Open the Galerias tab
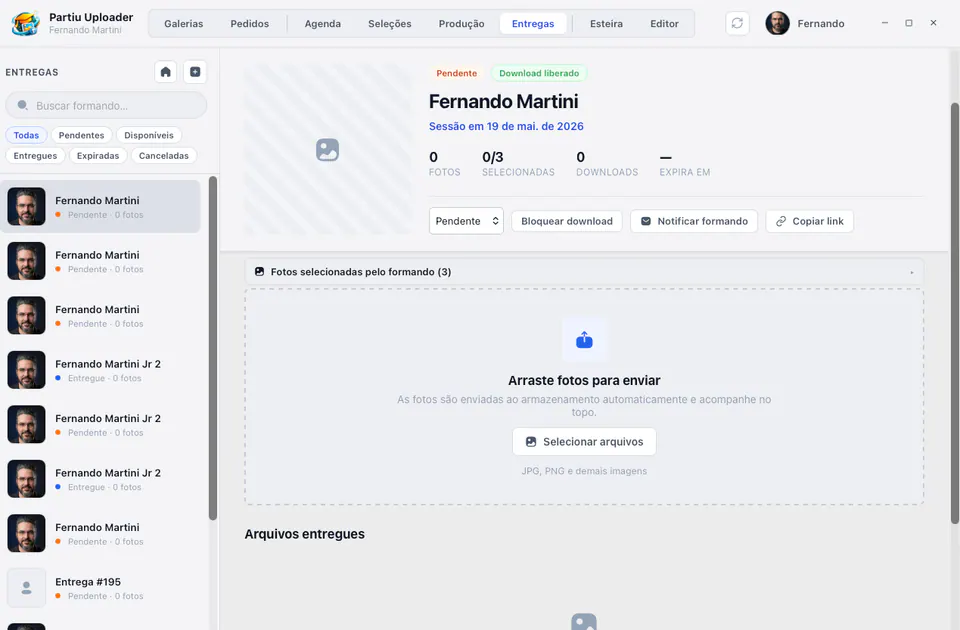This screenshot has width=960, height=630. point(184,24)
